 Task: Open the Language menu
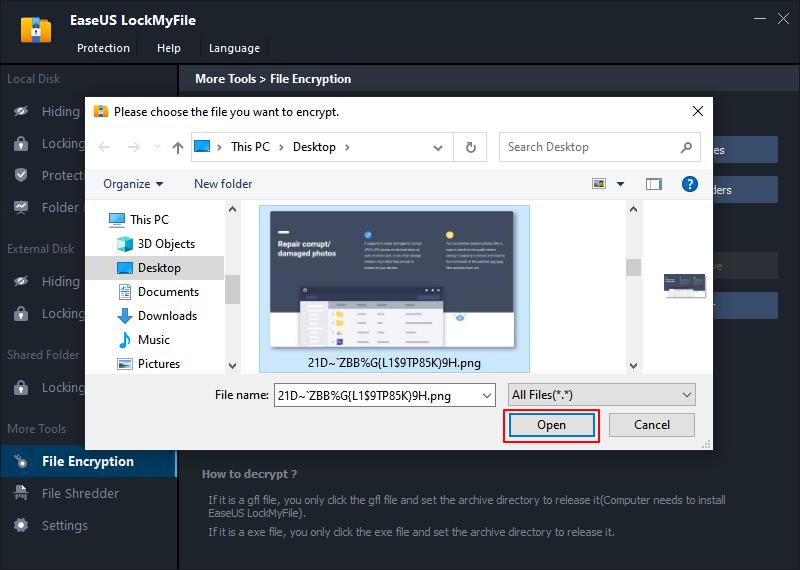click(x=234, y=48)
